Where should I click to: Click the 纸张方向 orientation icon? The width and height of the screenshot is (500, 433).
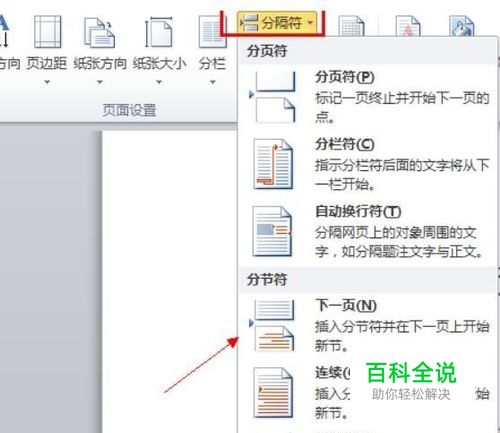point(100,32)
